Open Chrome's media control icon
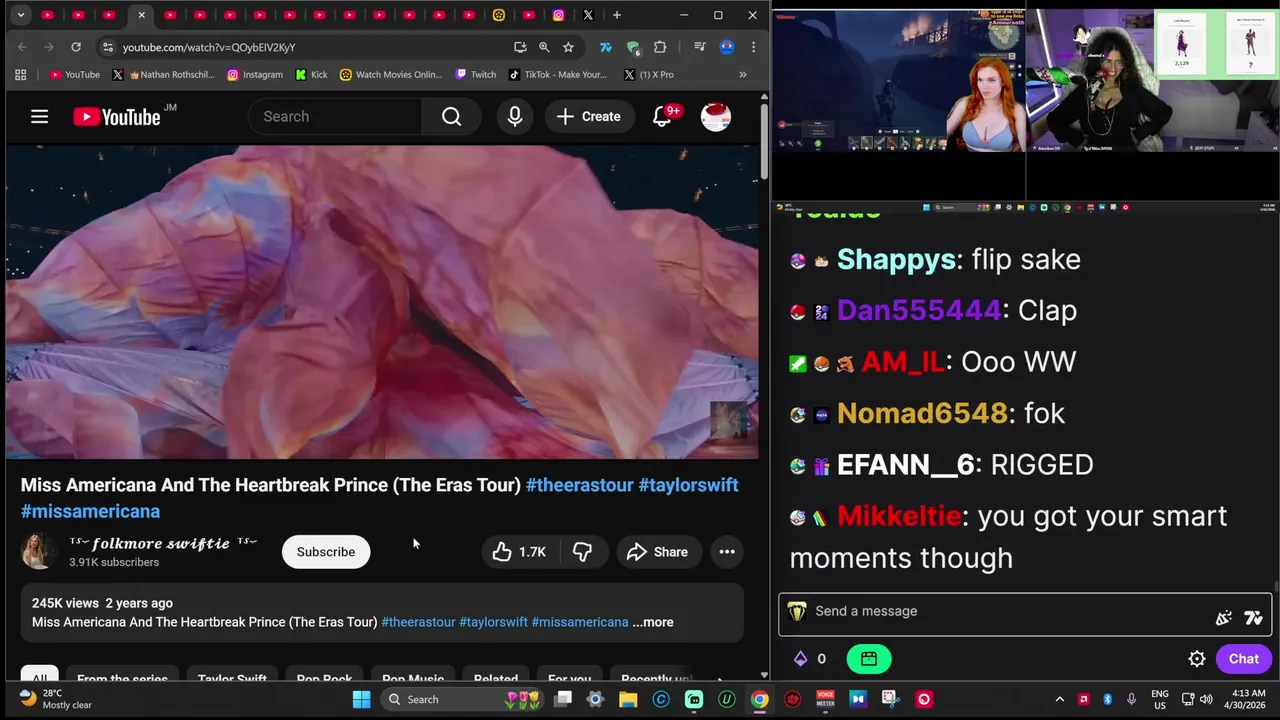 coord(700,47)
